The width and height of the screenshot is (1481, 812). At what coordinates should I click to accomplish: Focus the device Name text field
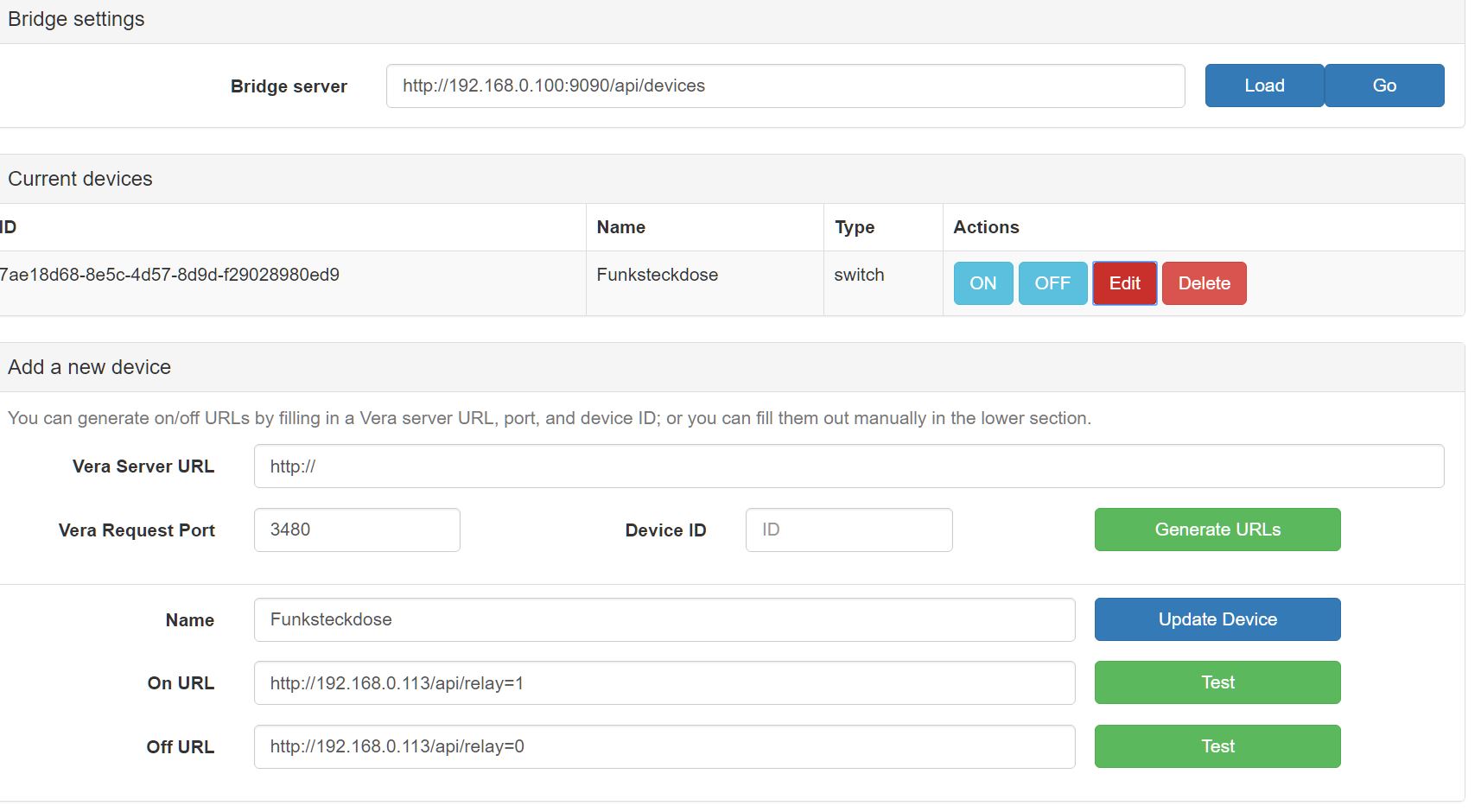pos(664,619)
